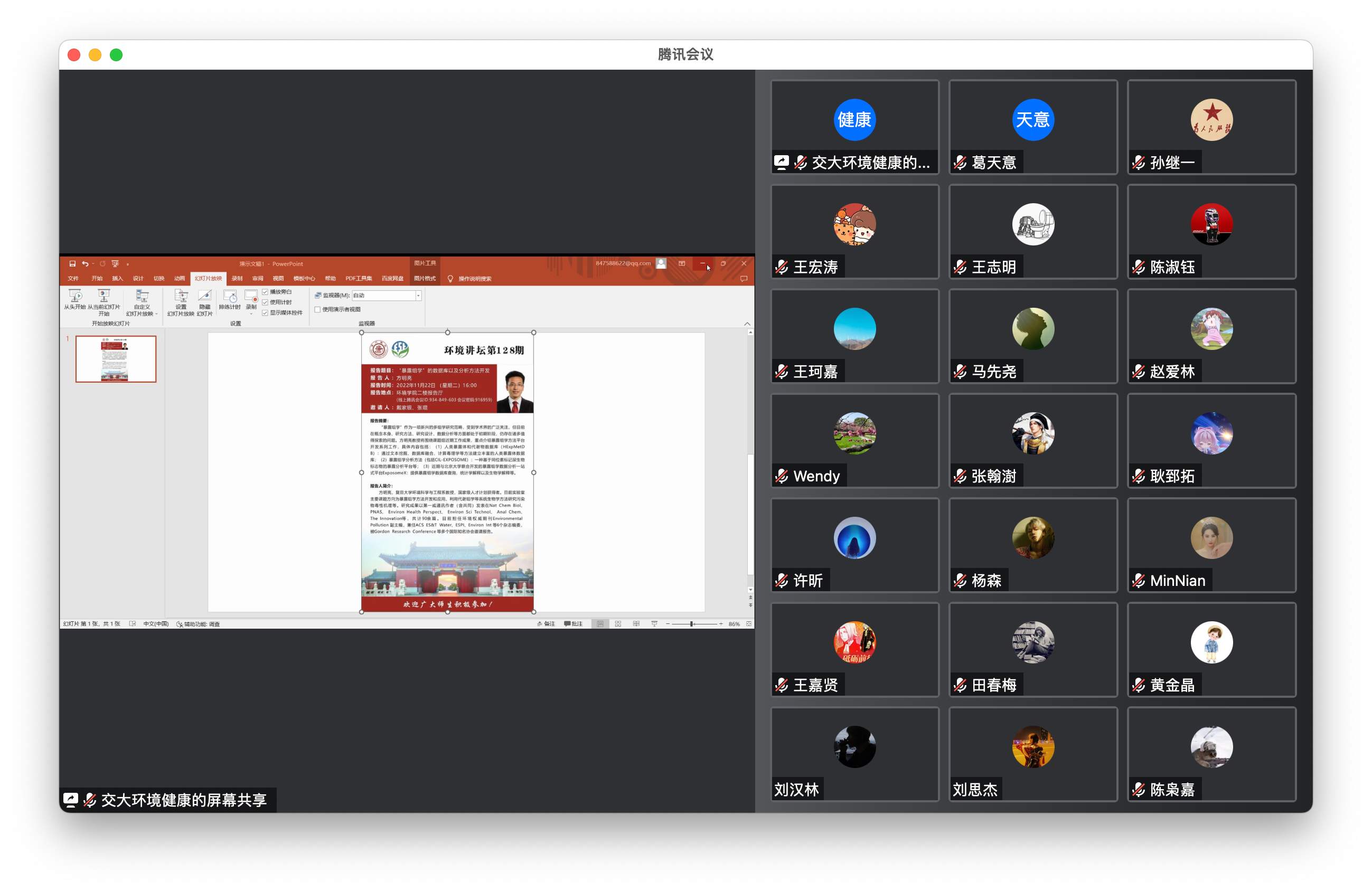The height and width of the screenshot is (891, 1372).
Task: Switch to slide sorter view icon
Action: (618, 623)
